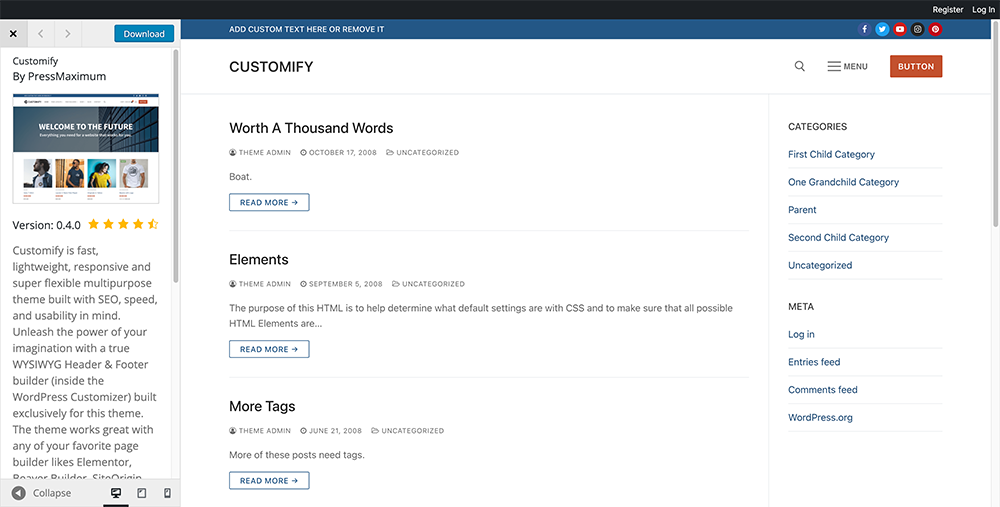Click the CUSTOMIFY site title
Image resolution: width=1000 pixels, height=507 pixels.
point(271,67)
